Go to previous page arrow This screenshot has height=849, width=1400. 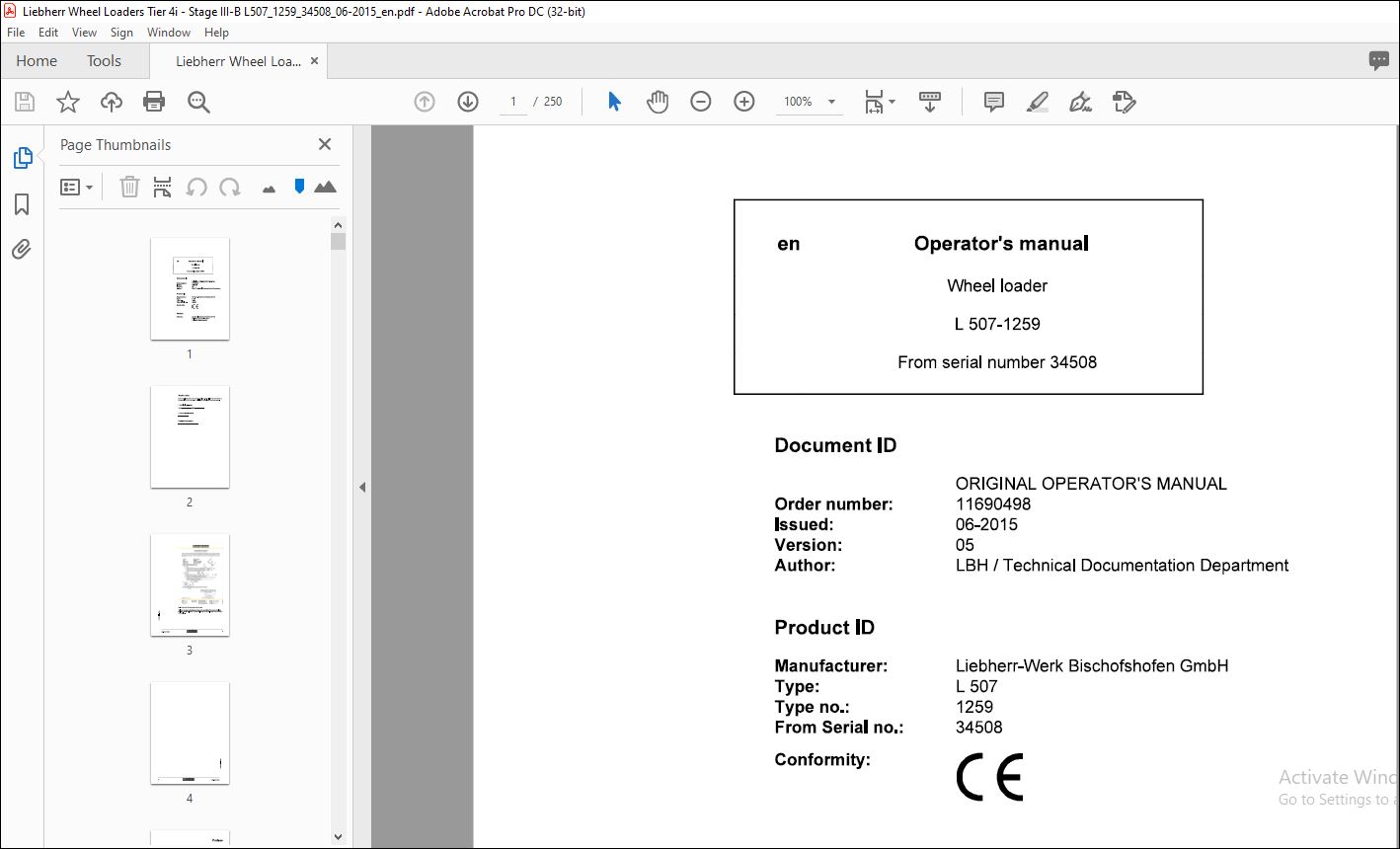(425, 102)
